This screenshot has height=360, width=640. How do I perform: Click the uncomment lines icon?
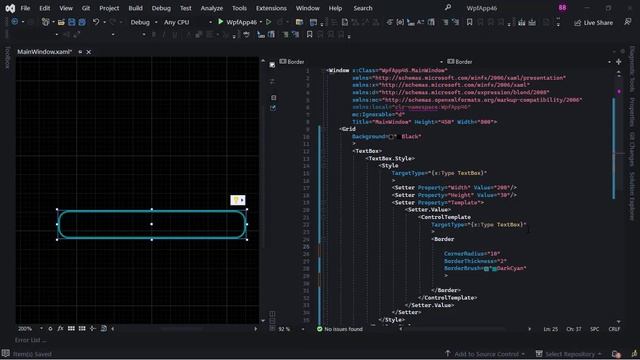coord(456,22)
